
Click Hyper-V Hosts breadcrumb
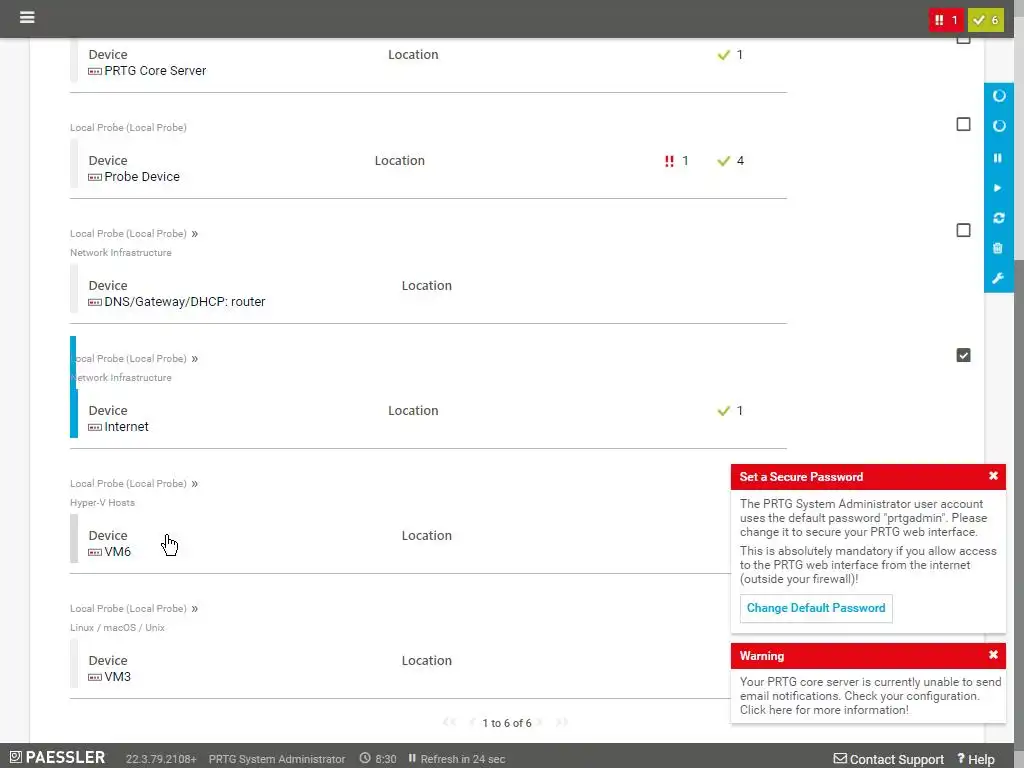coord(103,503)
